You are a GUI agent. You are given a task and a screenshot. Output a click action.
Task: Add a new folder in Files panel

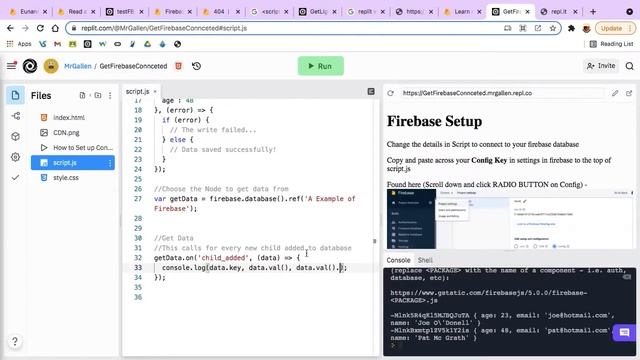coord(98,96)
